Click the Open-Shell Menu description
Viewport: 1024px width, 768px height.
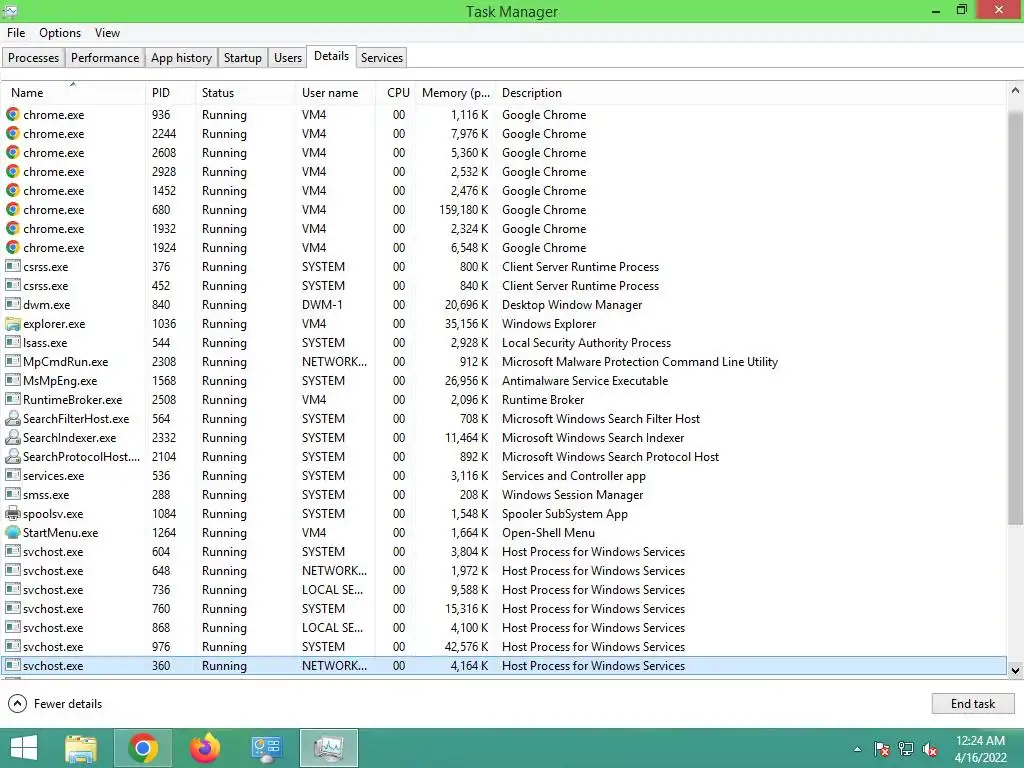point(548,533)
